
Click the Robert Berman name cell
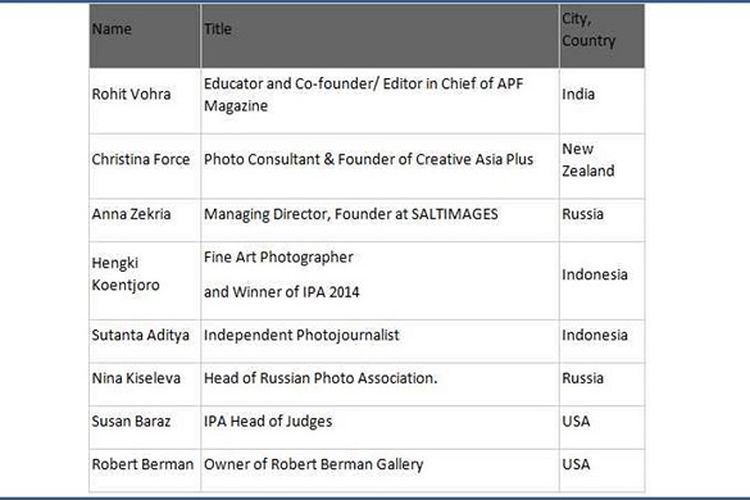click(x=140, y=464)
